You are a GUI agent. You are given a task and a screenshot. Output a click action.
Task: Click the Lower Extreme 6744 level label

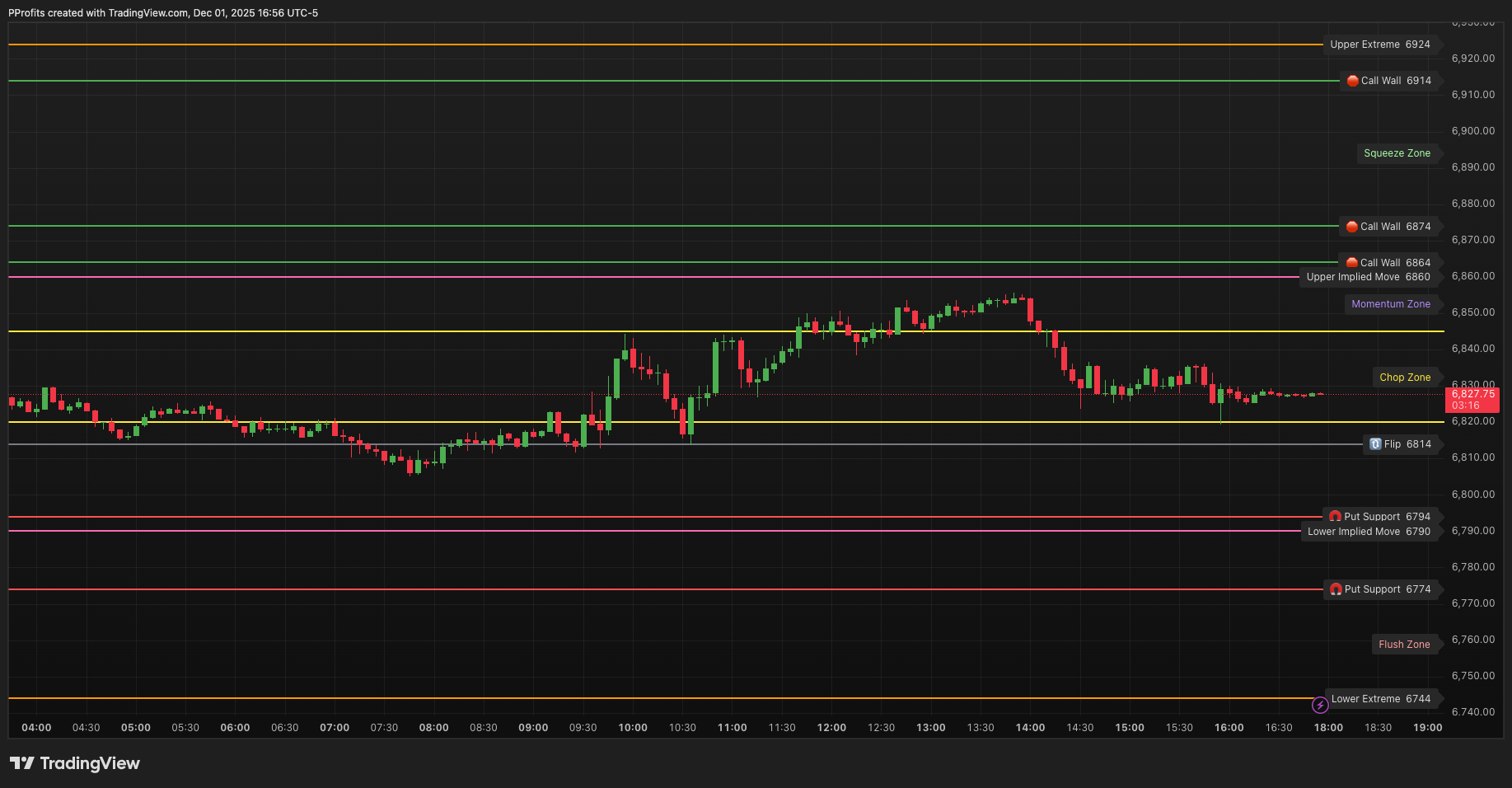coord(1382,698)
